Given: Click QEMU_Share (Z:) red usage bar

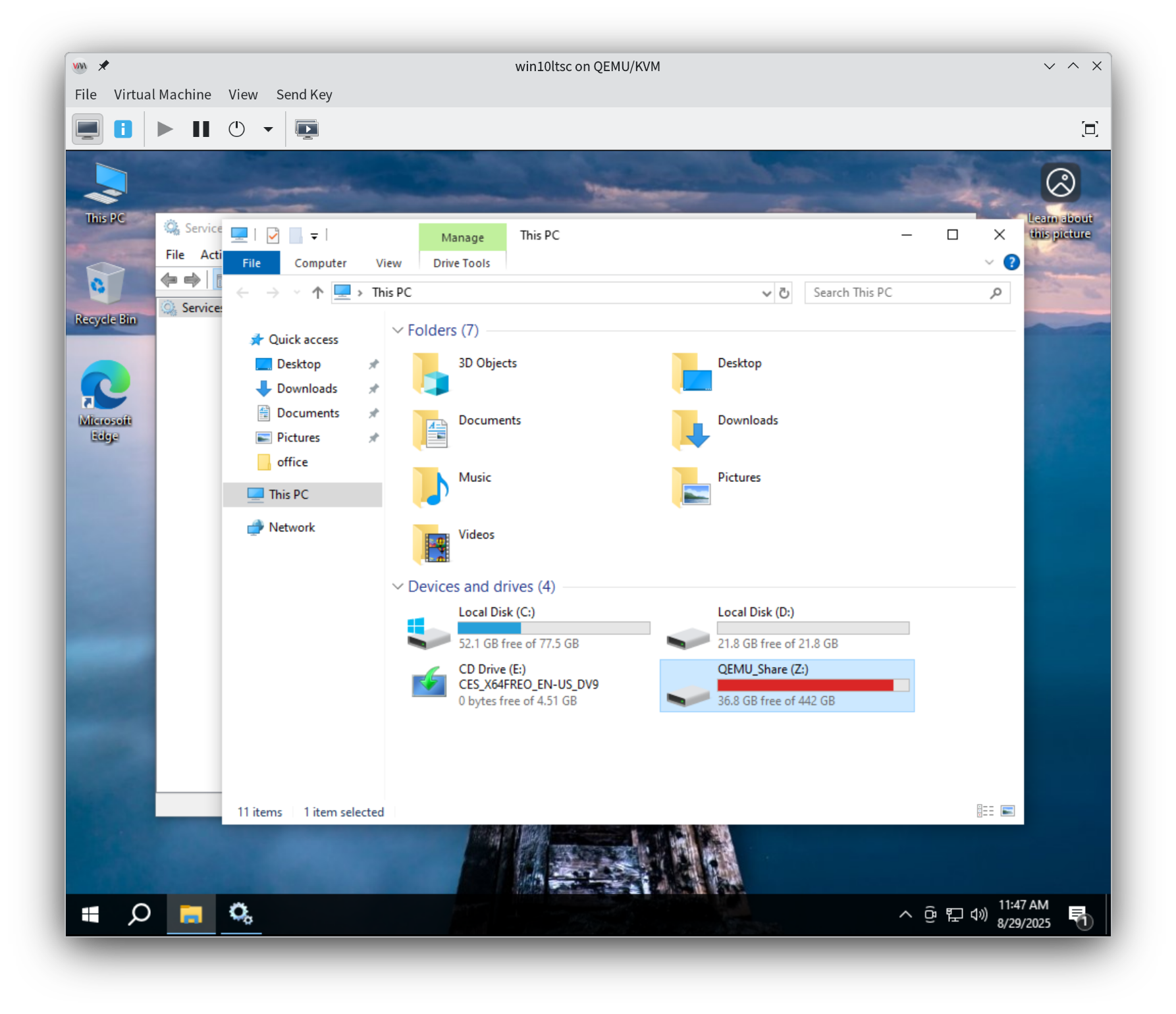Looking at the screenshot, I should pyautogui.click(x=805, y=685).
